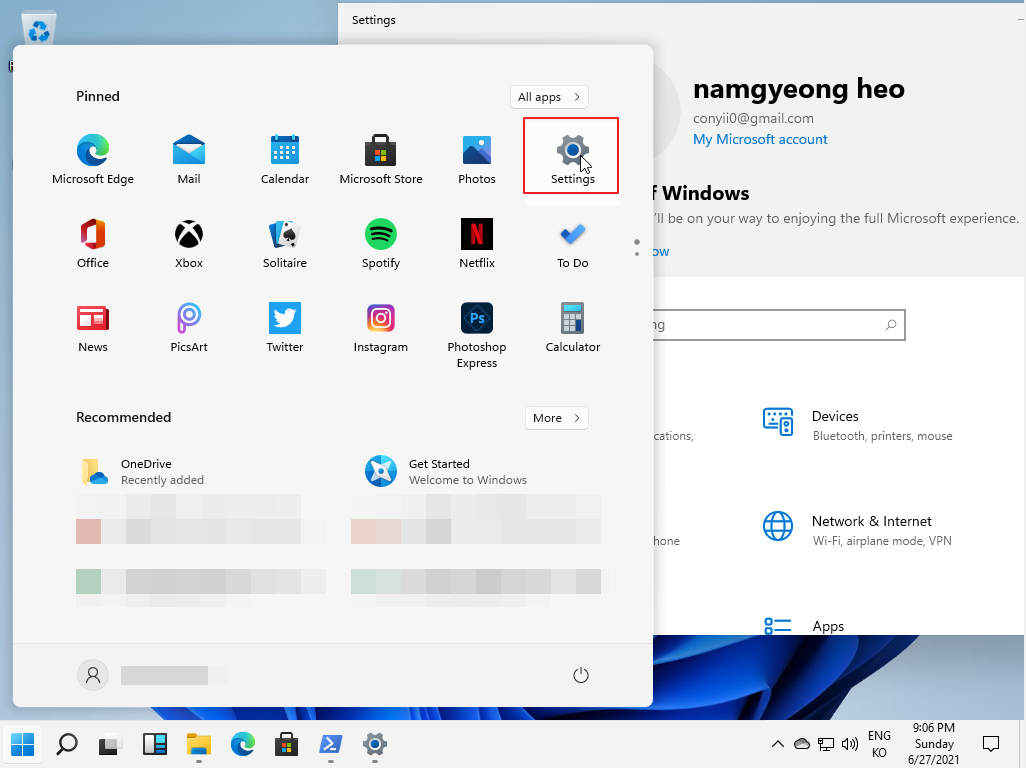1026x768 pixels.
Task: Open taskbar Search
Action: (x=67, y=744)
